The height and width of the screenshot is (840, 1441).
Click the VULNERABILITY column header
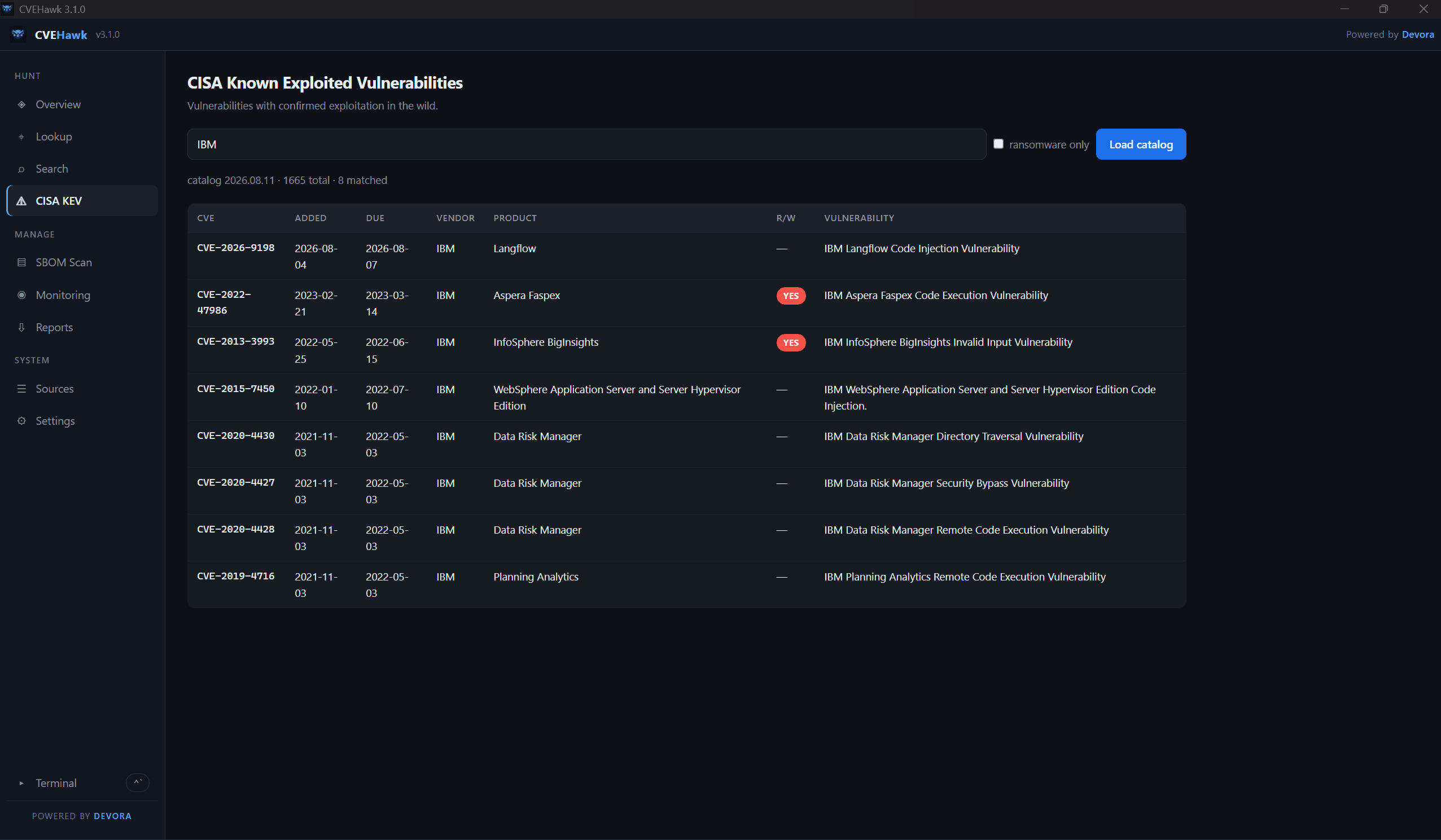[x=859, y=218]
